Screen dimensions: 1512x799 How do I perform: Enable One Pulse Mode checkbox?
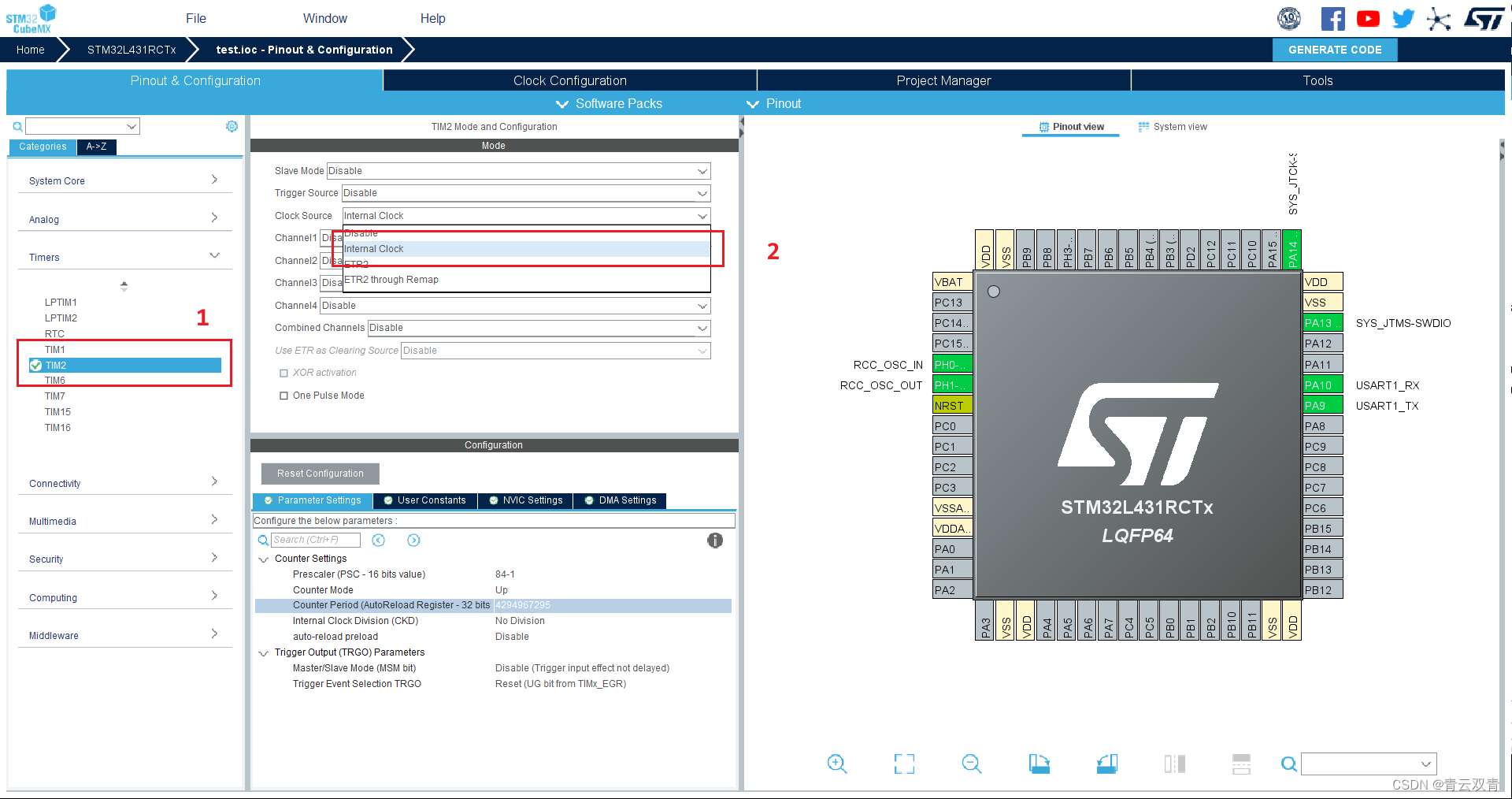tap(283, 396)
